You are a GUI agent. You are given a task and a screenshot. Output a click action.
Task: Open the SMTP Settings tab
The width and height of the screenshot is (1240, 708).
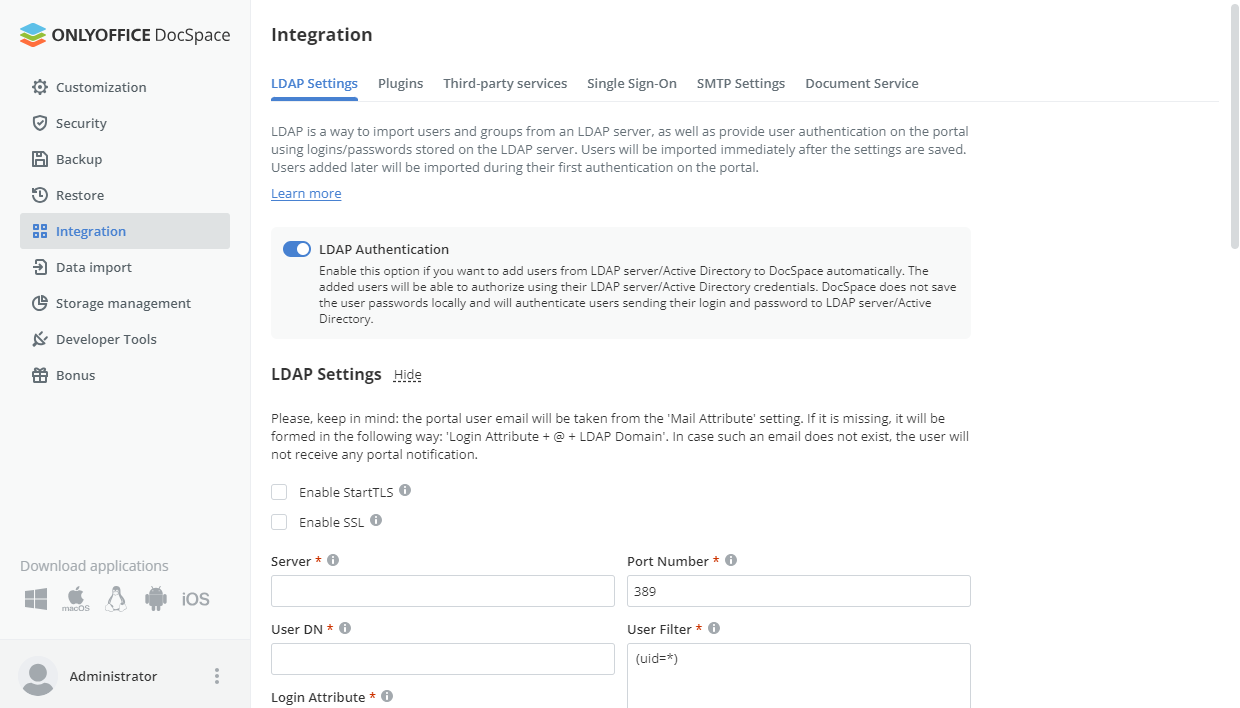pos(741,83)
